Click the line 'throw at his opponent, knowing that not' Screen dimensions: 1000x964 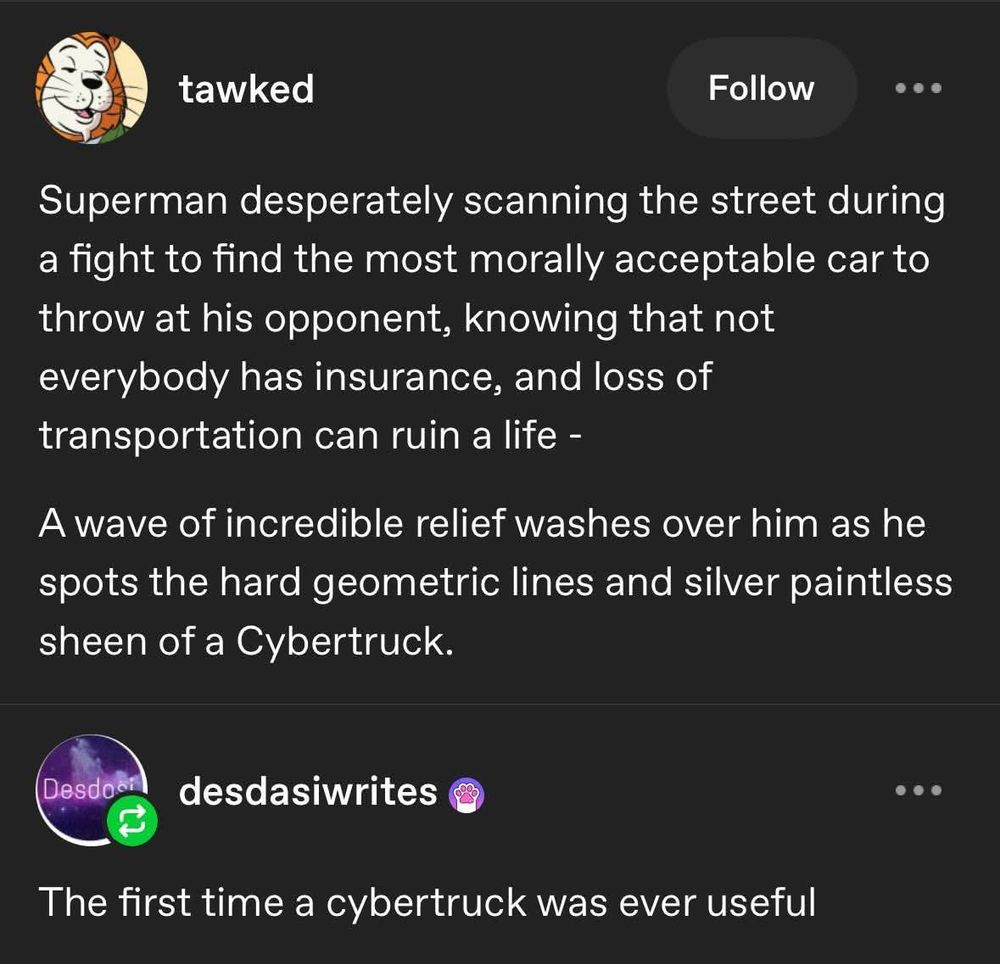[406, 318]
